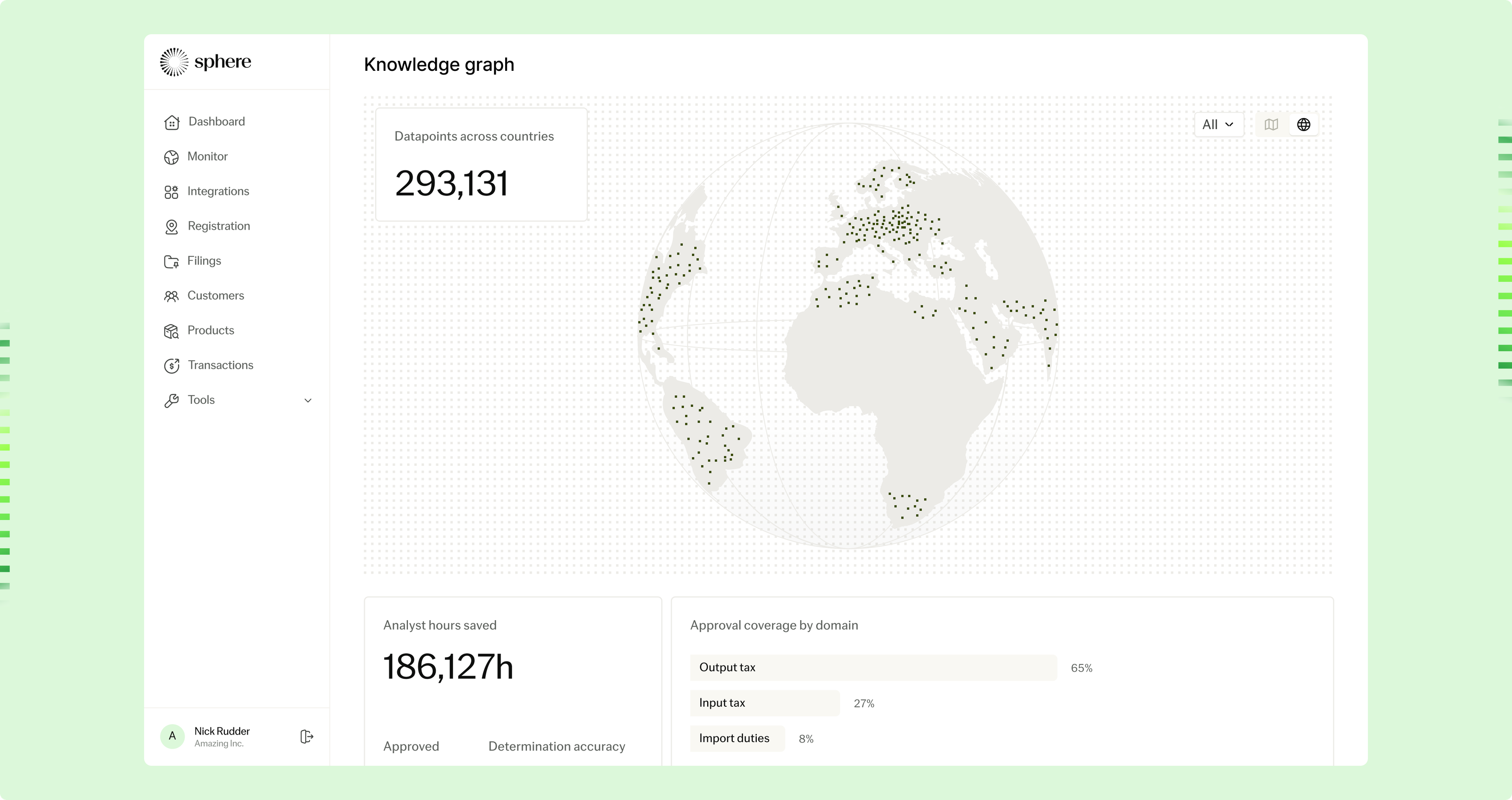The height and width of the screenshot is (800, 1512).
Task: Switch to globe view
Action: (x=1304, y=124)
